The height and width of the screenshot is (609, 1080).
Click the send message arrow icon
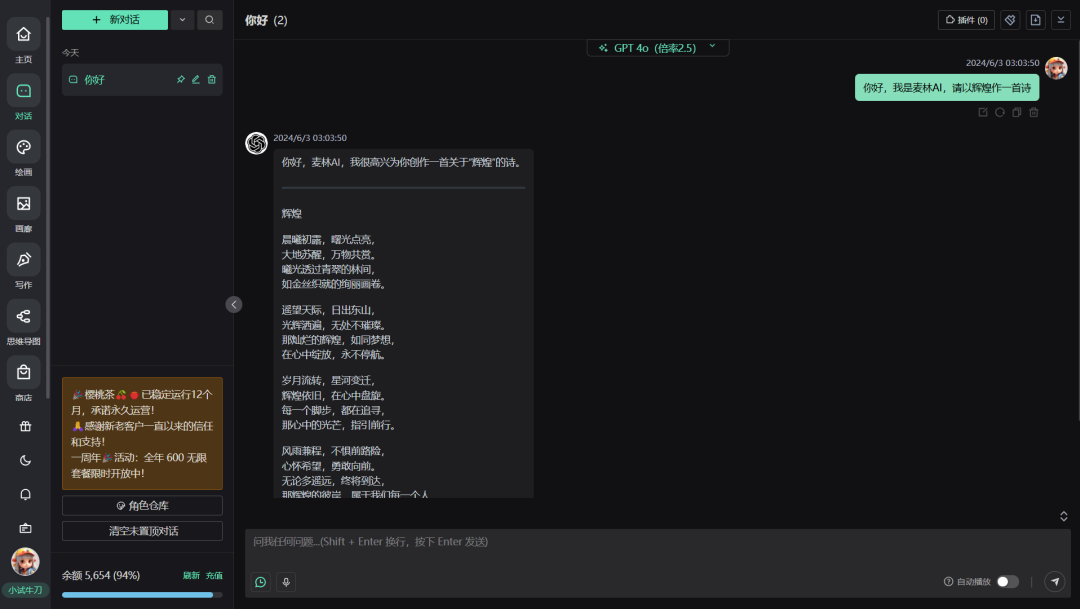pyautogui.click(x=1054, y=582)
